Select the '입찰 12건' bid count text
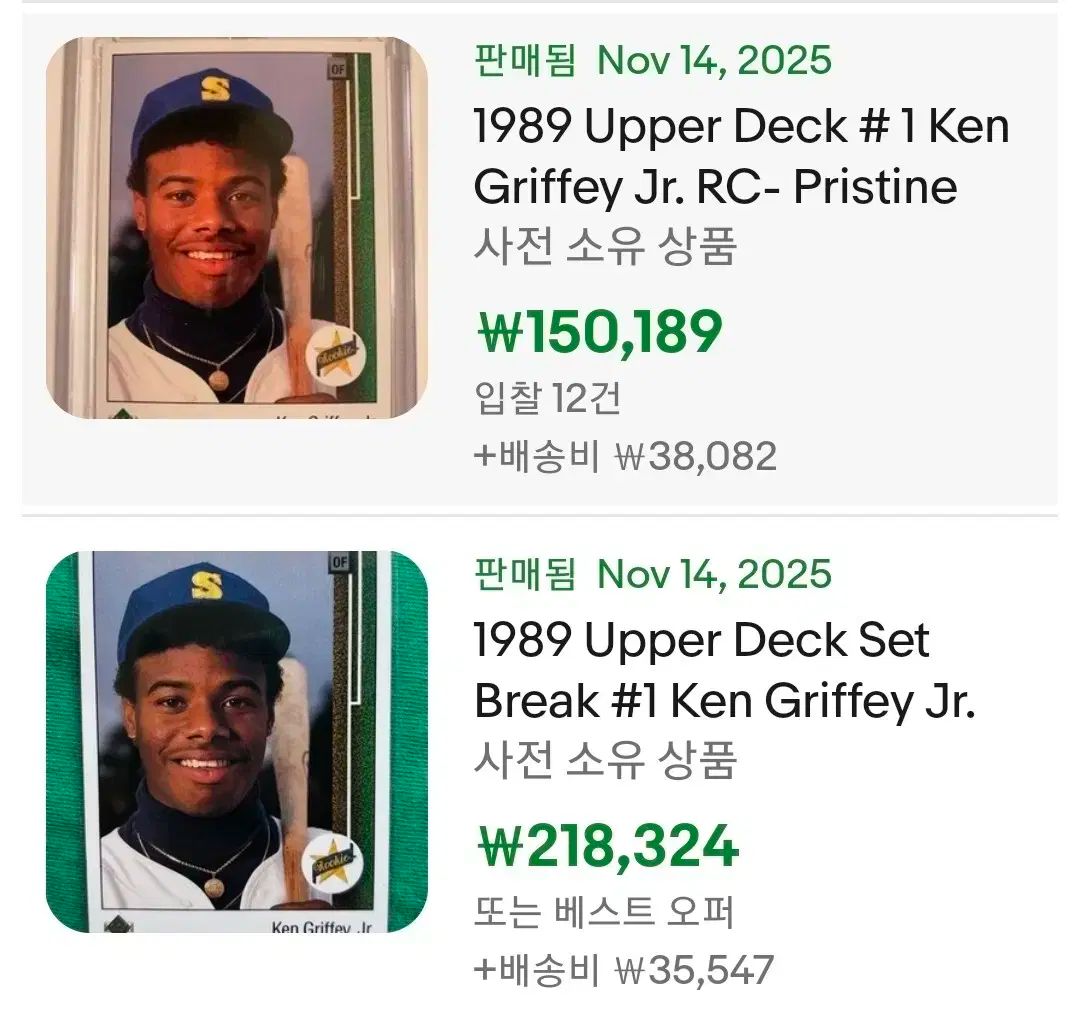This screenshot has width=1080, height=1022. pyautogui.click(x=547, y=398)
